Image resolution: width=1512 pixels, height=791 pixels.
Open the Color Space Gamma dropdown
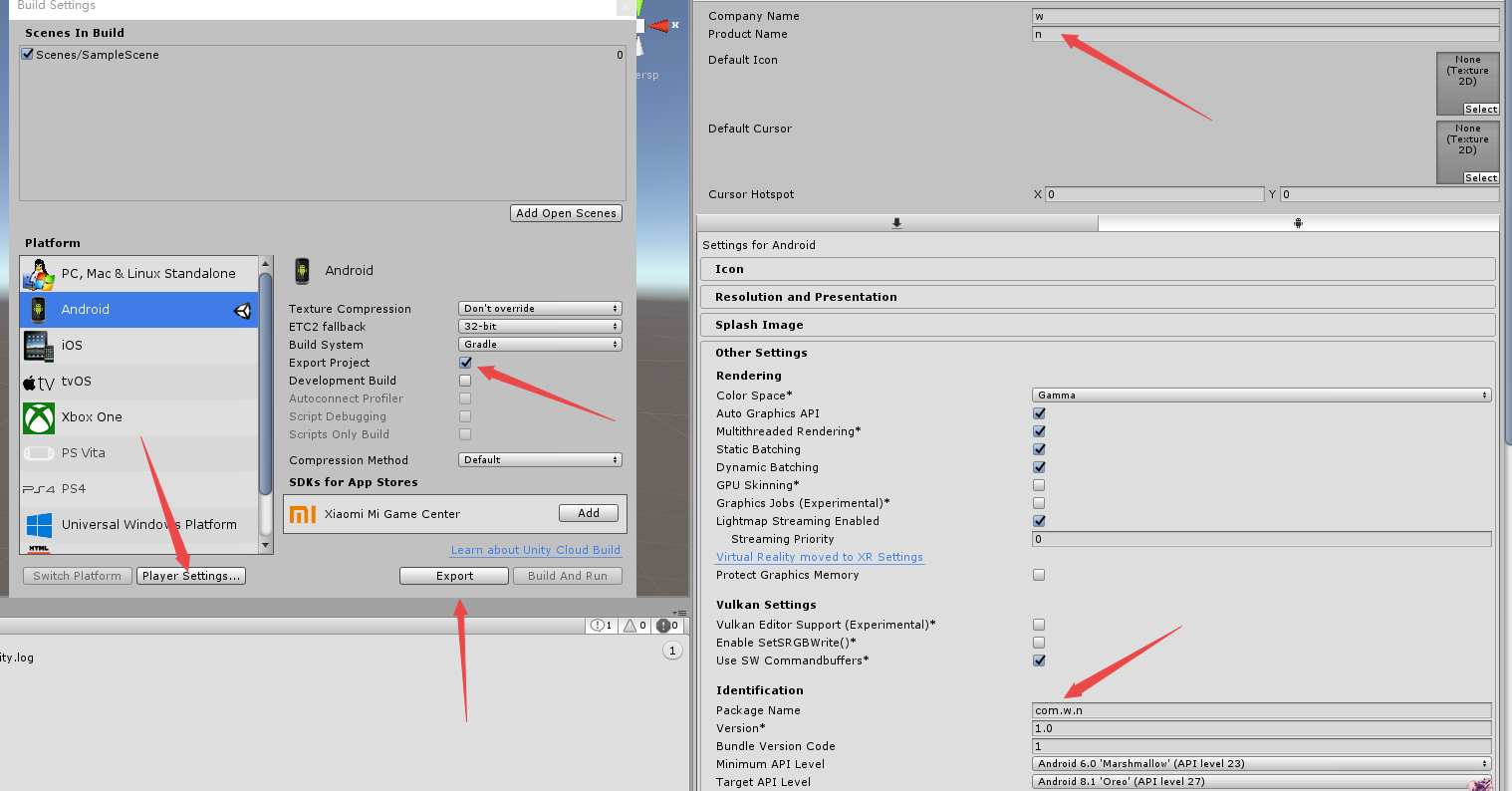point(1262,395)
